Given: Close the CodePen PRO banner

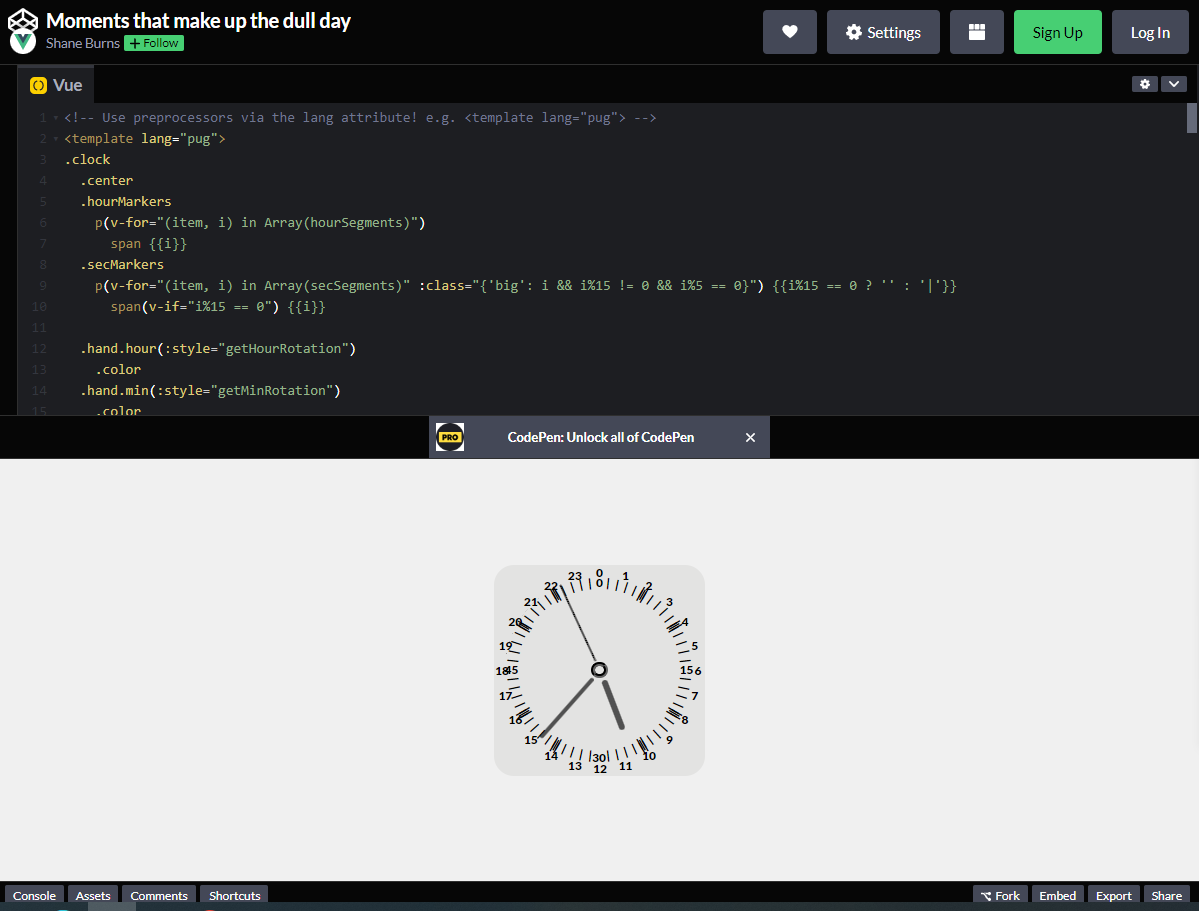Looking at the screenshot, I should point(750,437).
